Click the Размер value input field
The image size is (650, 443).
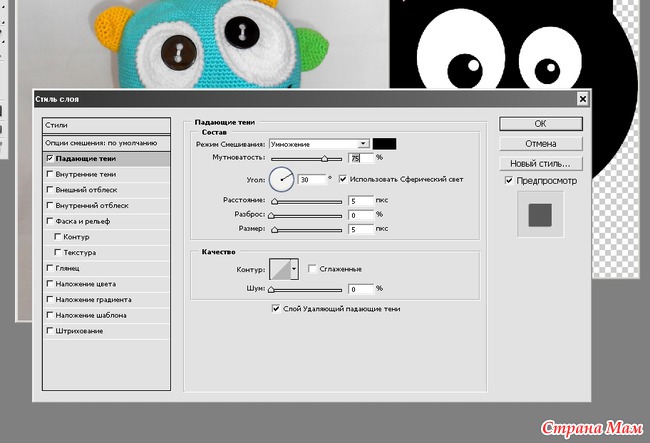359,230
